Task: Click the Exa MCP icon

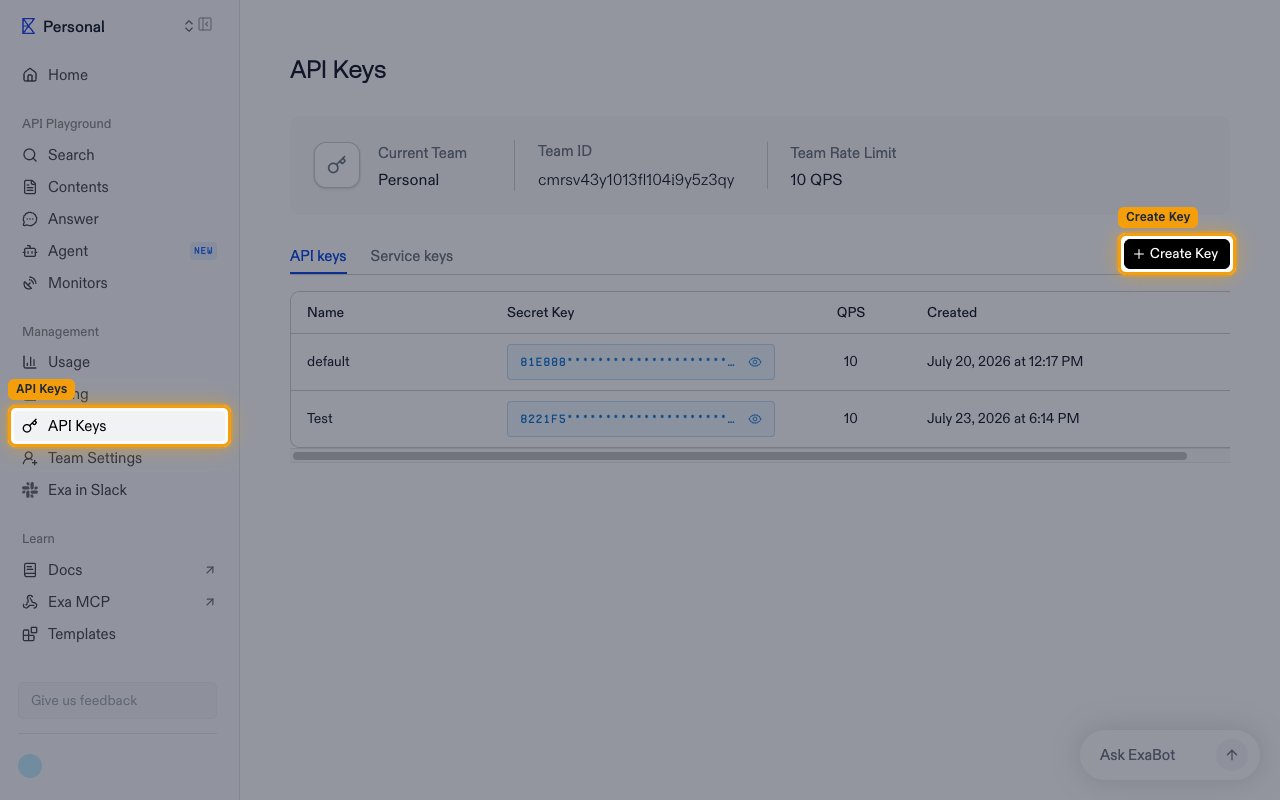Action: (x=30, y=602)
